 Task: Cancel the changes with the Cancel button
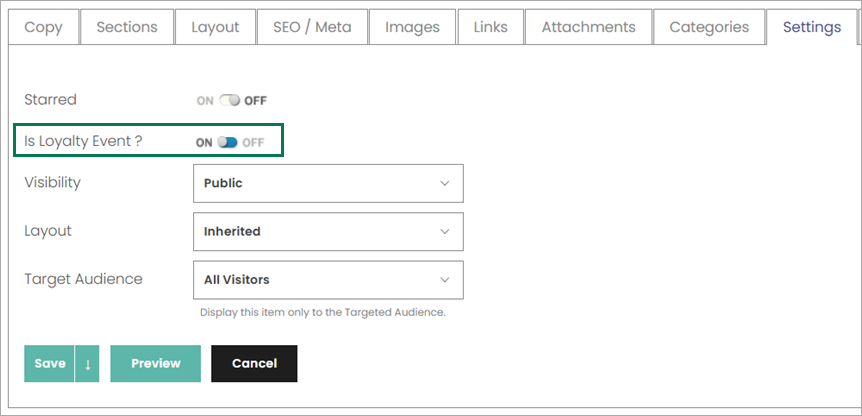click(x=254, y=363)
